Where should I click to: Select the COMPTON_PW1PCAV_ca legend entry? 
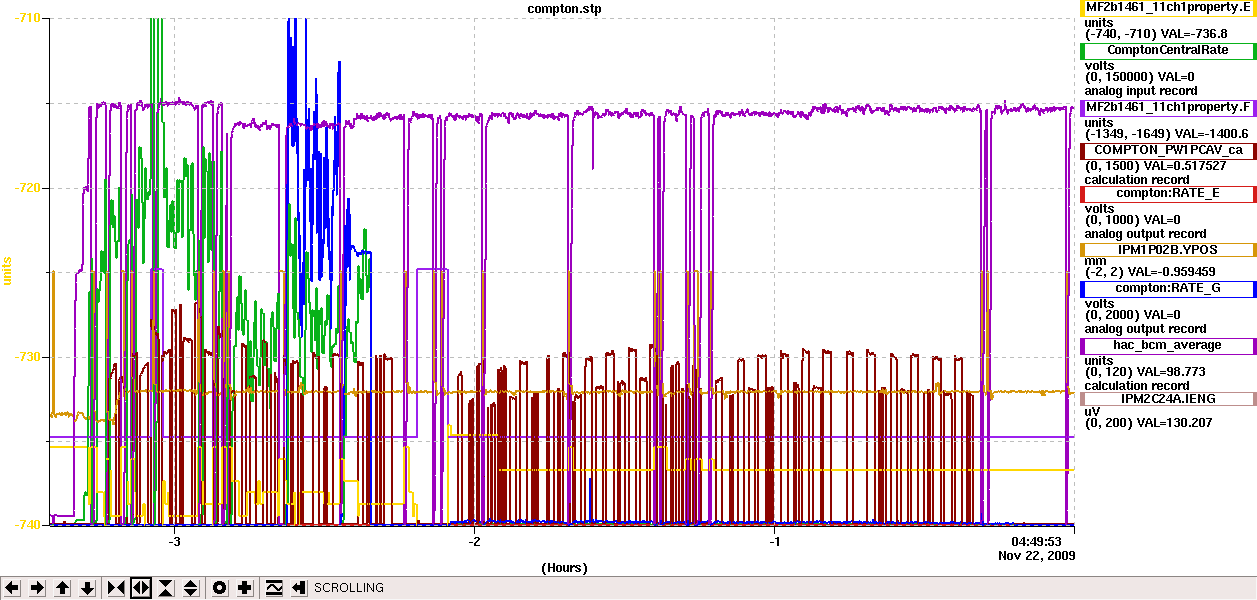(x=1168, y=150)
